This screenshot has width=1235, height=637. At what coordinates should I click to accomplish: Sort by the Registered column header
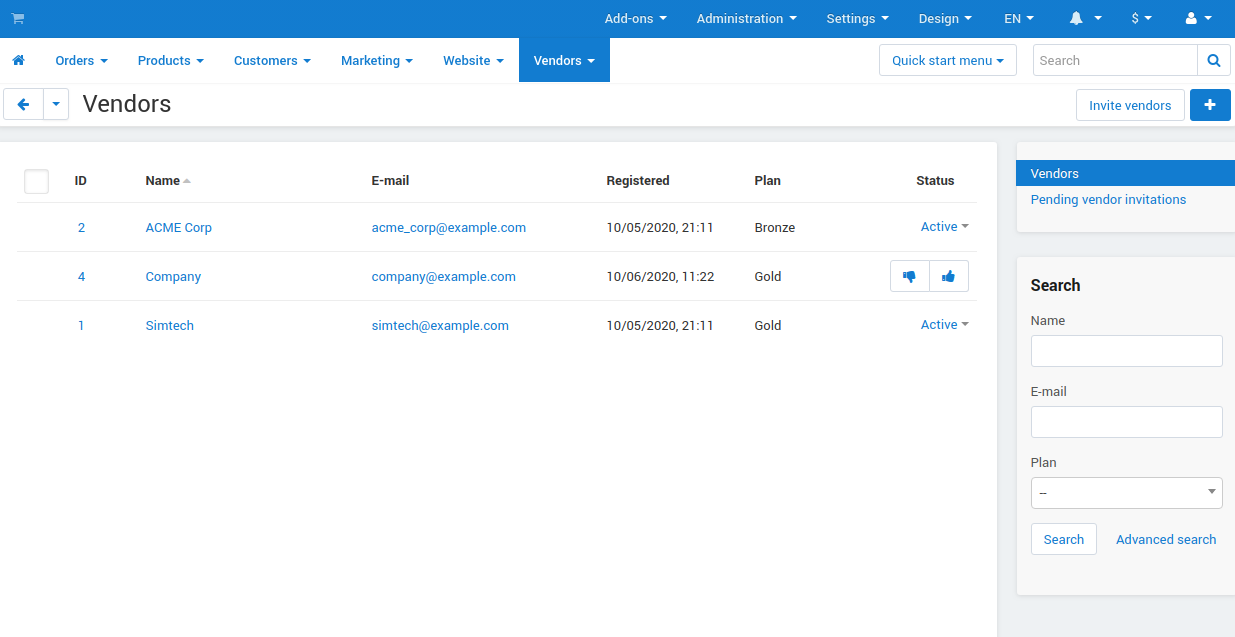point(638,181)
